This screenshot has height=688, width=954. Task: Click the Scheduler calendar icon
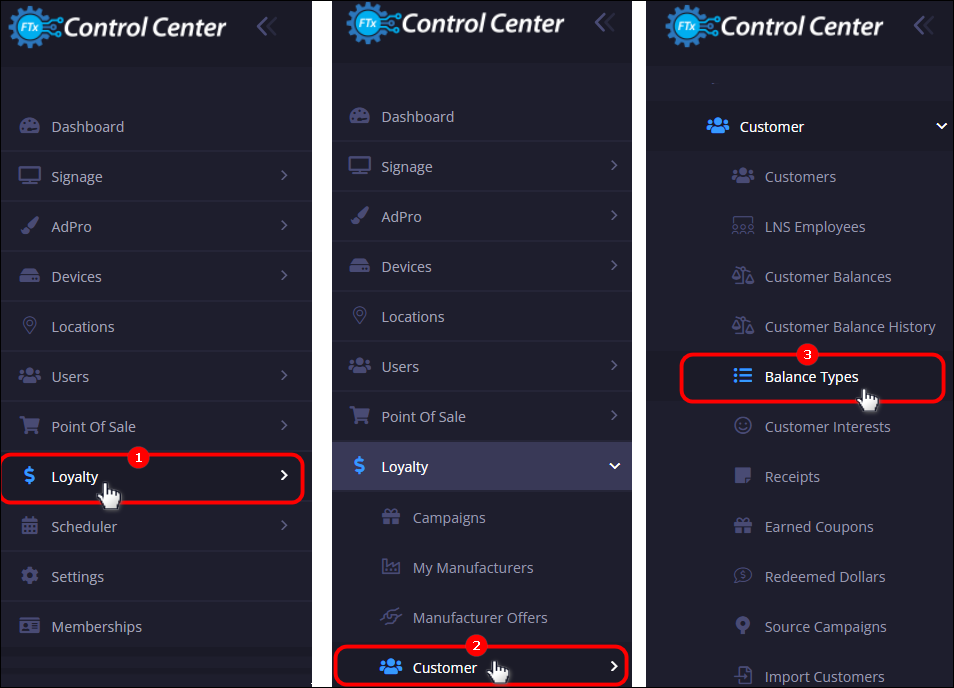click(29, 526)
